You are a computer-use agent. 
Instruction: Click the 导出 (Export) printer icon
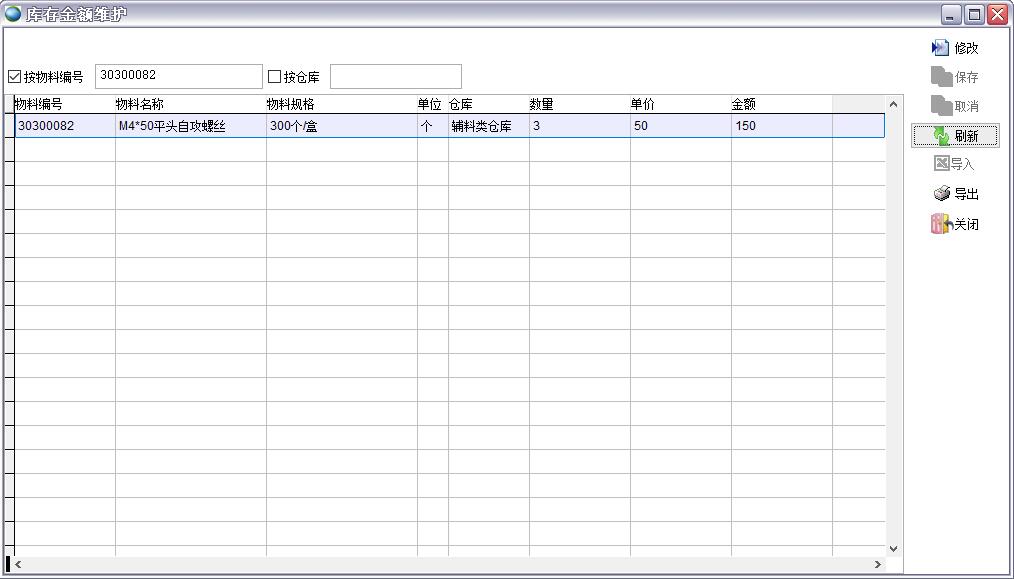point(941,194)
